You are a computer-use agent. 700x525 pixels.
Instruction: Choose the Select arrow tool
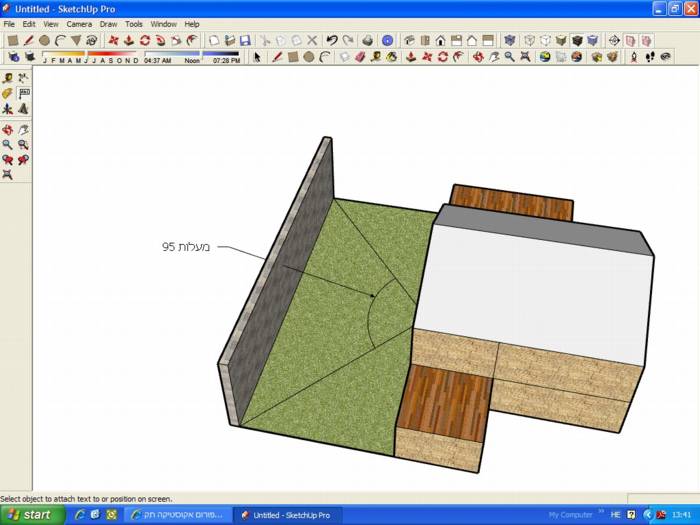pos(257,57)
